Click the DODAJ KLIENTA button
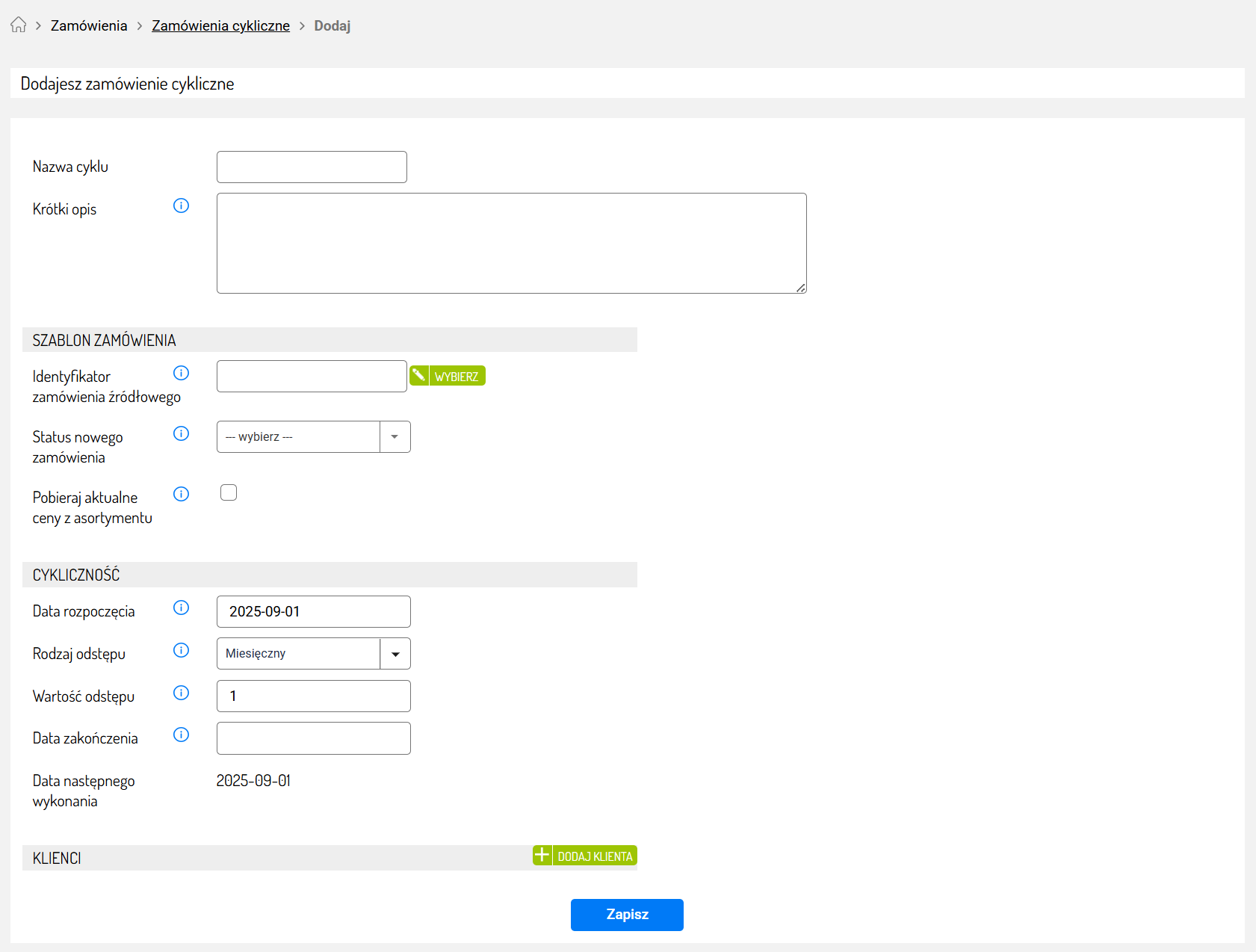The width and height of the screenshot is (1256, 952). [x=584, y=856]
